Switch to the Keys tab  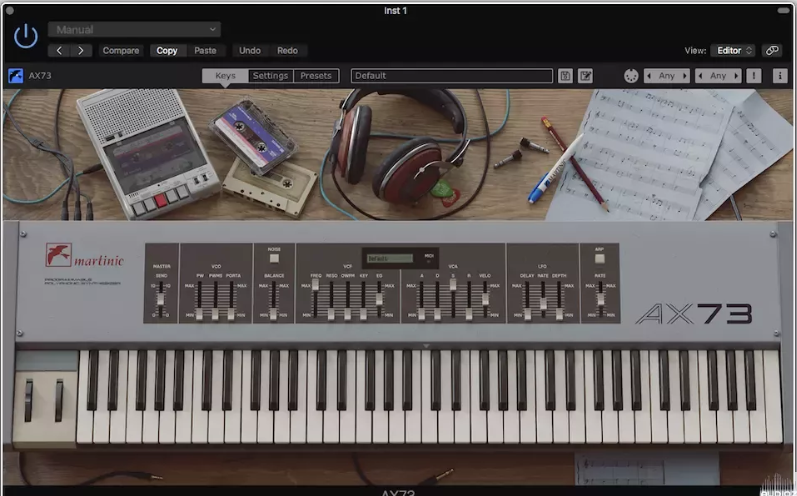(x=225, y=76)
